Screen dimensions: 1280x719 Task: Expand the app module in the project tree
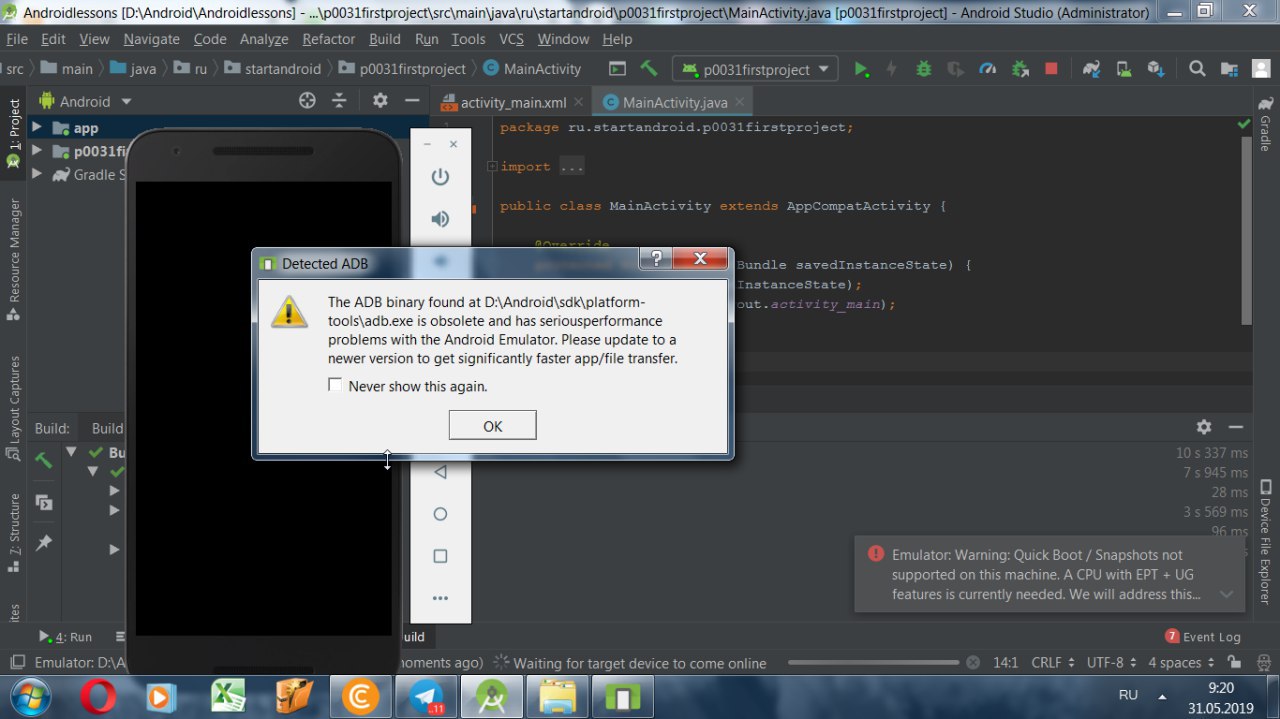point(37,128)
